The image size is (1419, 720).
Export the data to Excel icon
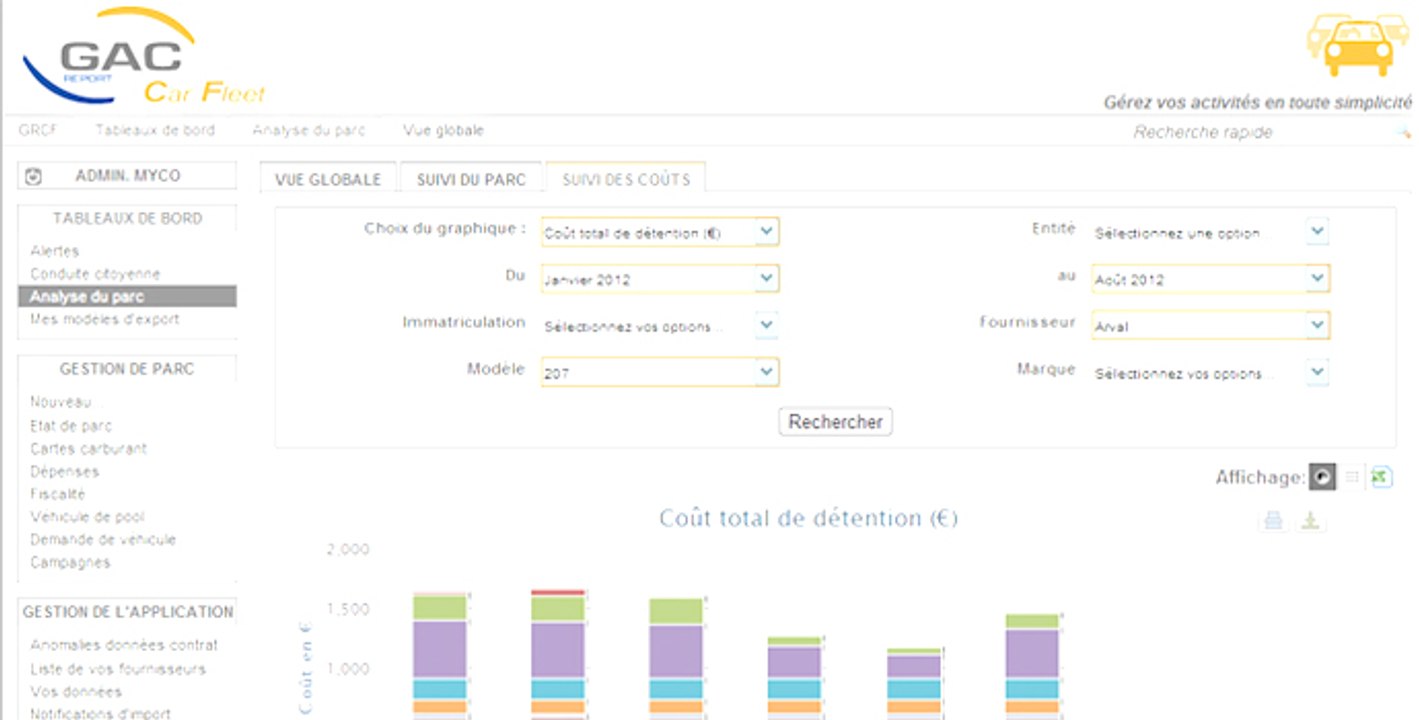(x=1381, y=478)
